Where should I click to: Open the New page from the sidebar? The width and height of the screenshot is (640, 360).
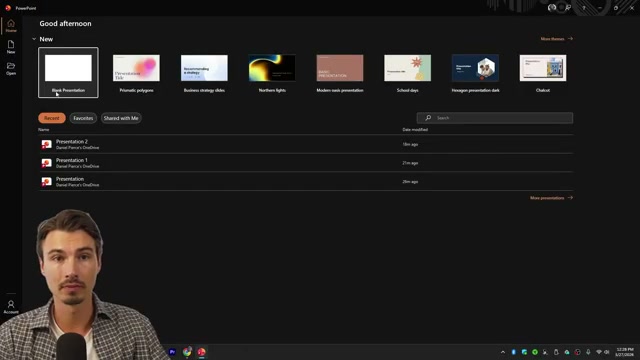11,47
